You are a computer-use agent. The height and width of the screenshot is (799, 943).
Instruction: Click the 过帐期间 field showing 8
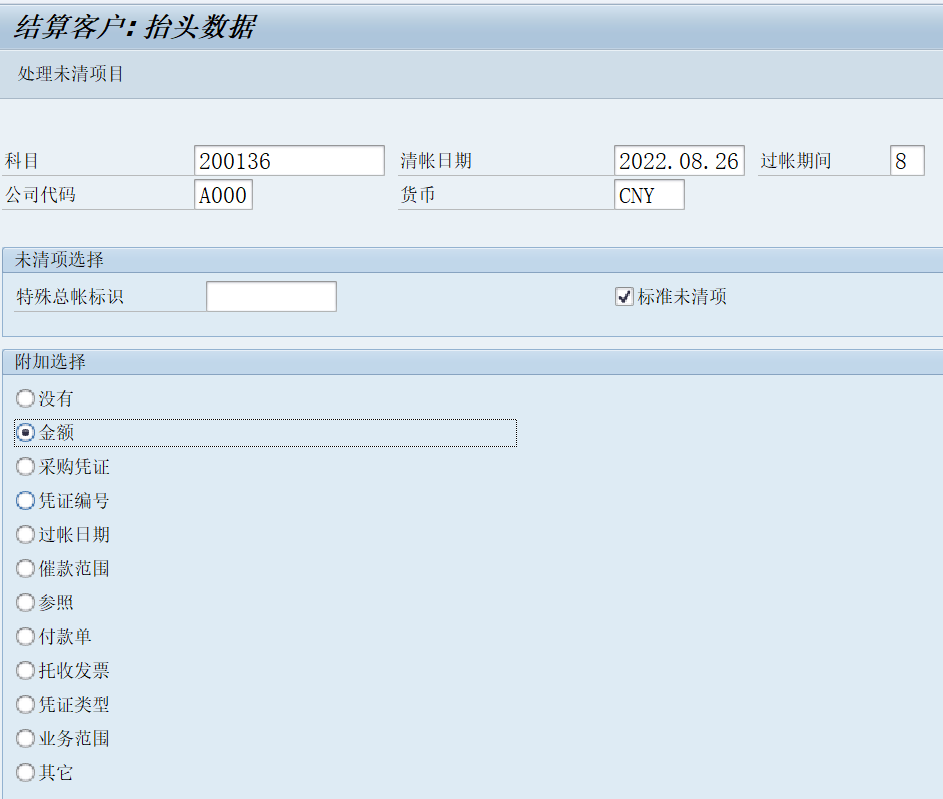(x=907, y=161)
